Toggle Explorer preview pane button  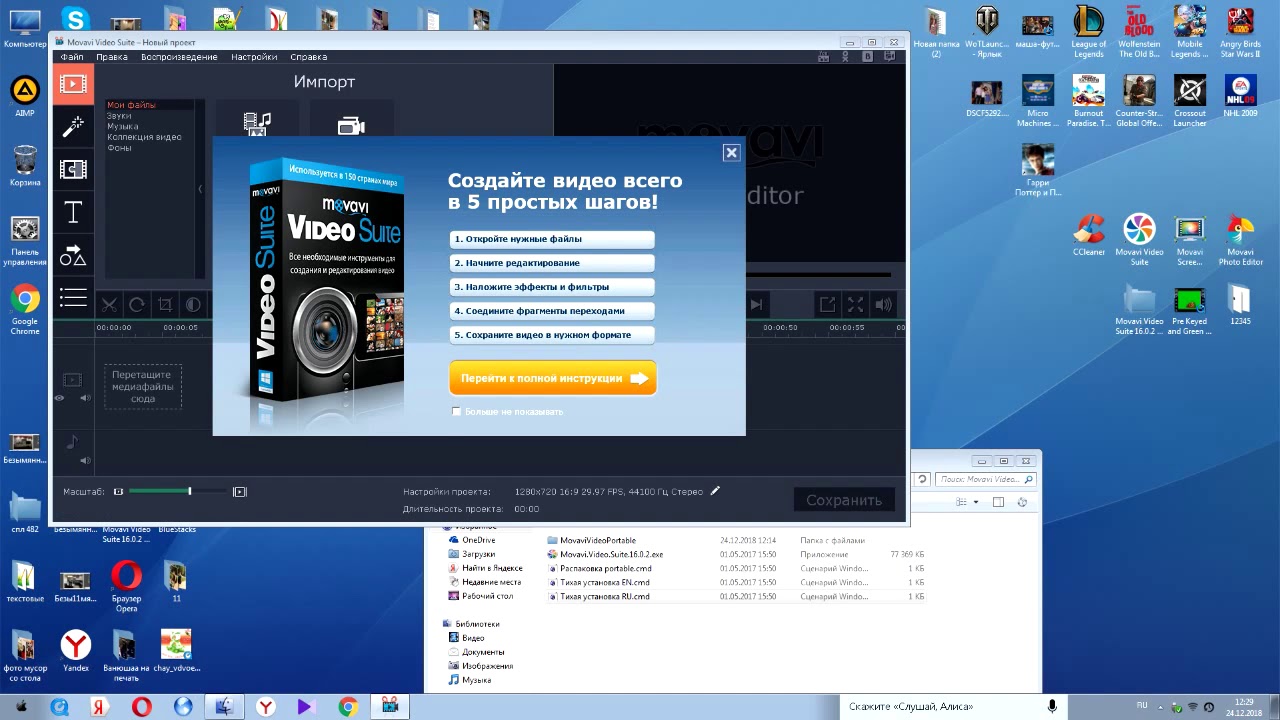tap(998, 502)
